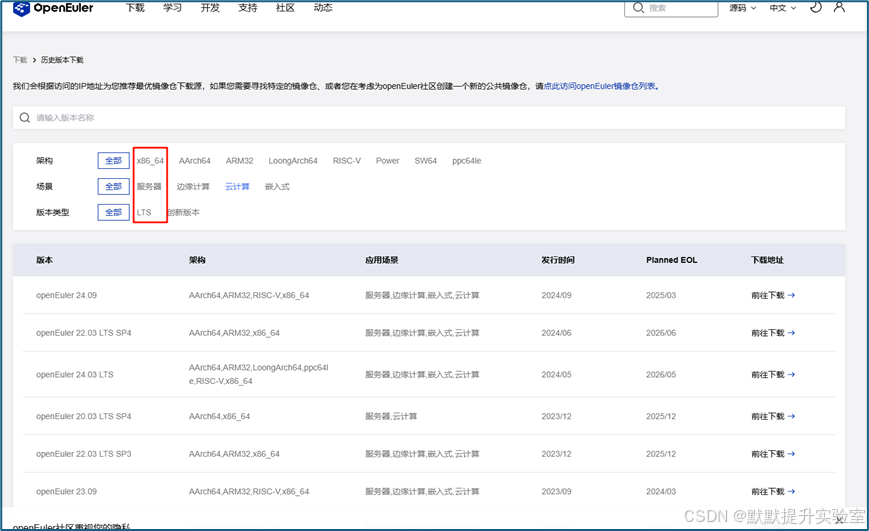Open the user account icon
The width and height of the screenshot is (869, 531).
point(840,7)
